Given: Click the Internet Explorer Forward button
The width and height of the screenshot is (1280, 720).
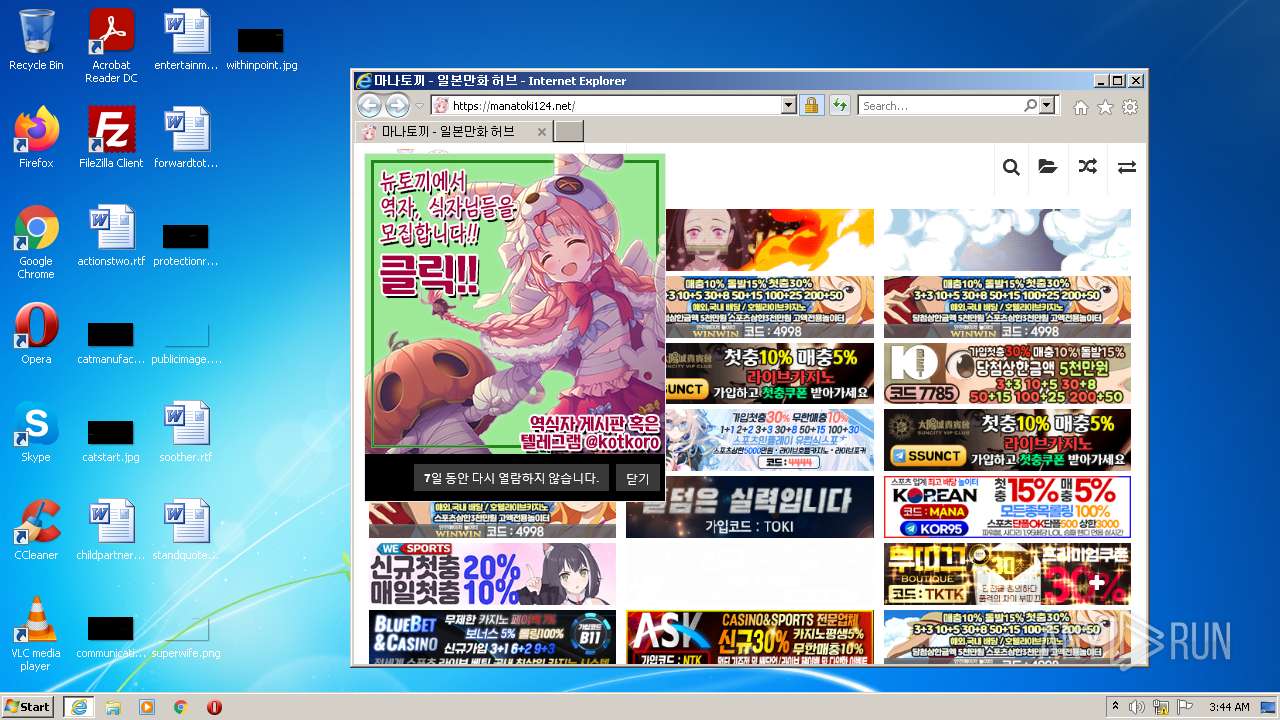Looking at the screenshot, I should pyautogui.click(x=397, y=105).
